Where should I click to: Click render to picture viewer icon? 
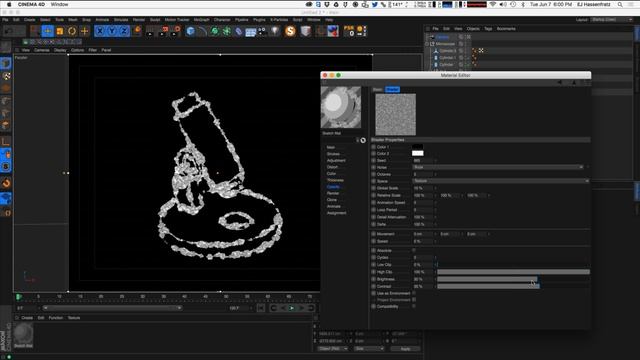coord(164,31)
